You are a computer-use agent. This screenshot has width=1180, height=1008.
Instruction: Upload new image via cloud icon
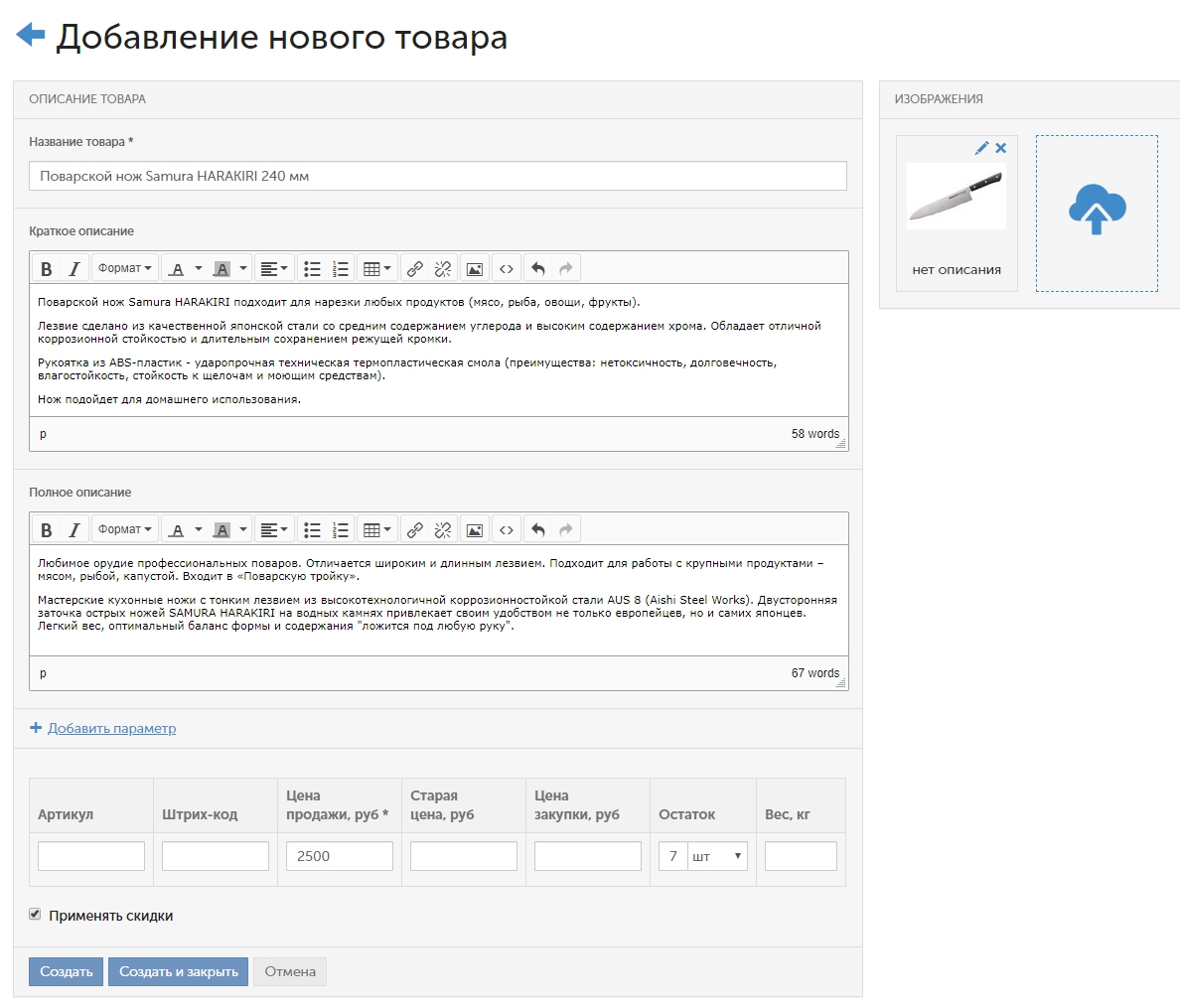pyautogui.click(x=1097, y=211)
